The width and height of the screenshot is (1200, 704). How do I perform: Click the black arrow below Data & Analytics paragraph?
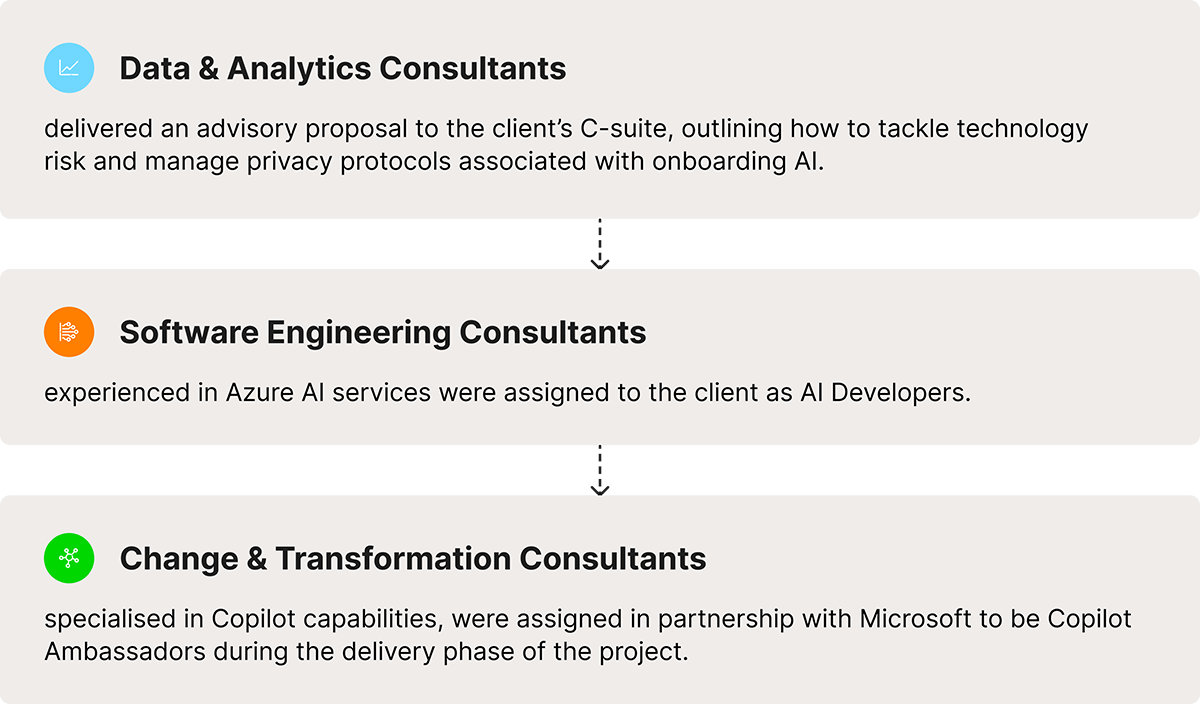(x=600, y=243)
